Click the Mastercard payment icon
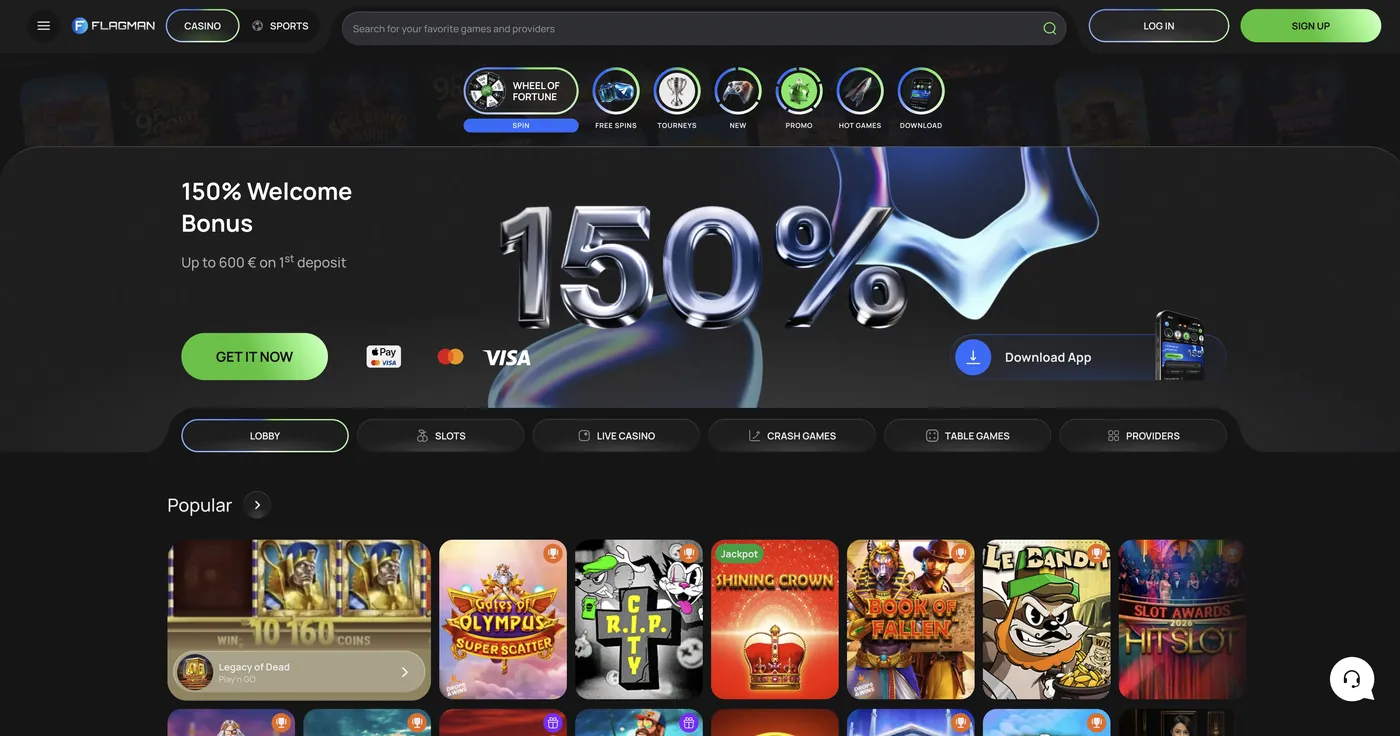 pos(450,357)
